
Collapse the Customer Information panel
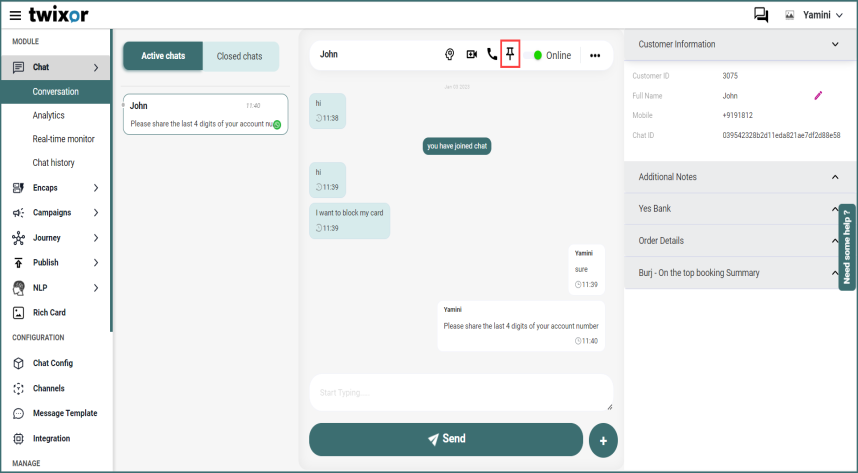click(835, 44)
